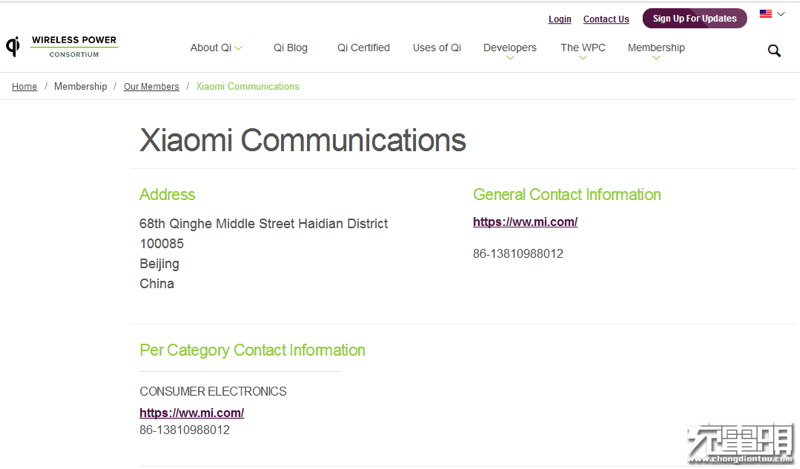The image size is (800, 469).
Task: Open the Contact Us link
Action: (x=606, y=19)
